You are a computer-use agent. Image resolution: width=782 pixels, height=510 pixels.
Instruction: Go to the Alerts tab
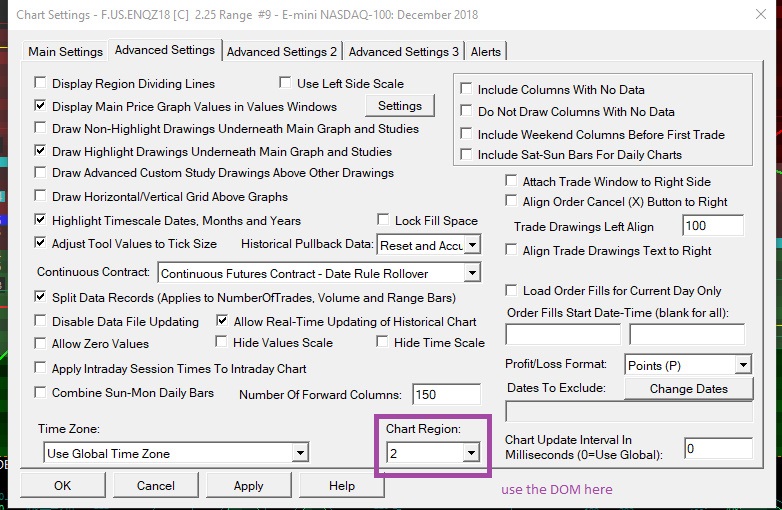pyautogui.click(x=485, y=51)
